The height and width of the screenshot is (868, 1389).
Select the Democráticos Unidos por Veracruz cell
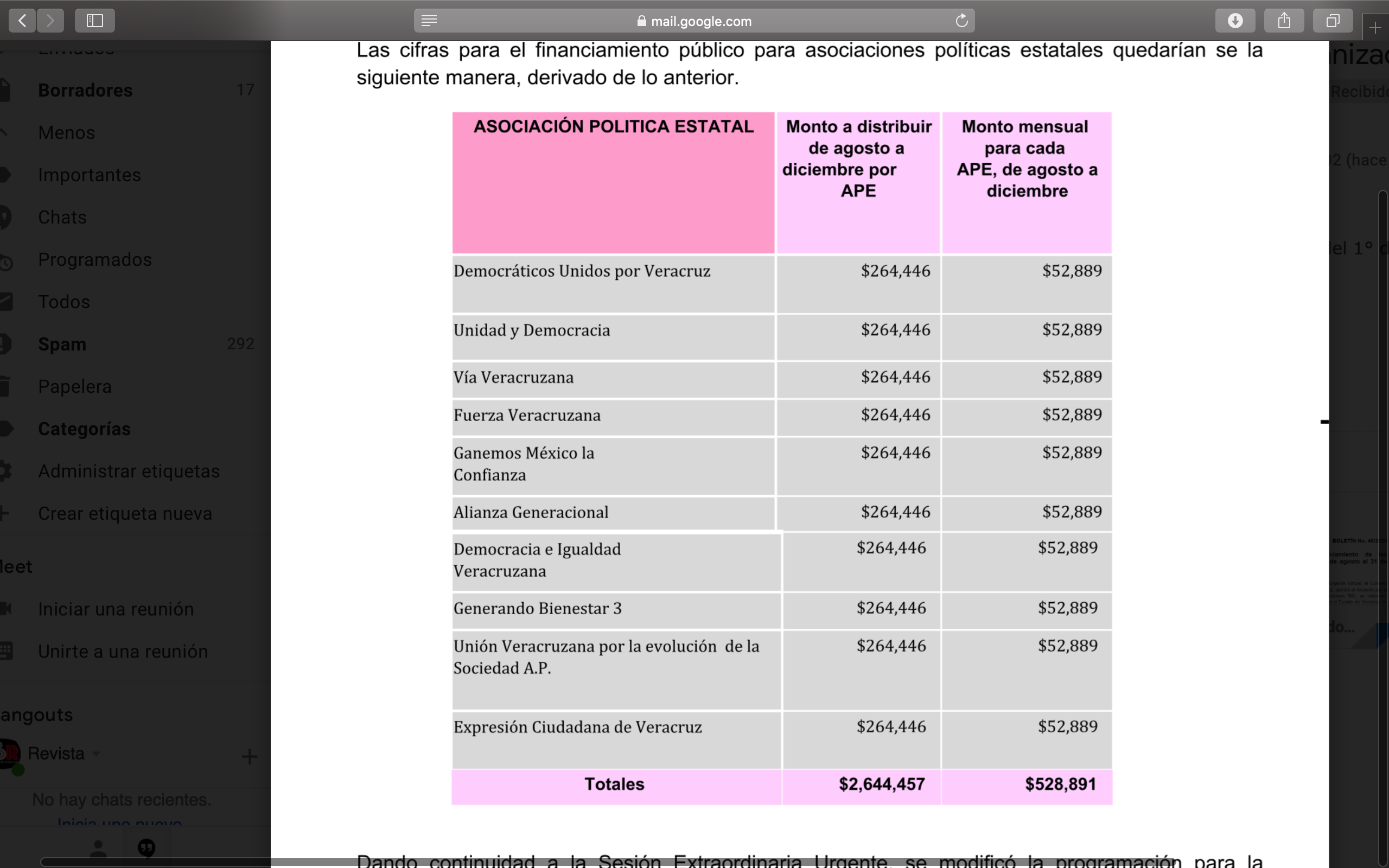pos(613,284)
